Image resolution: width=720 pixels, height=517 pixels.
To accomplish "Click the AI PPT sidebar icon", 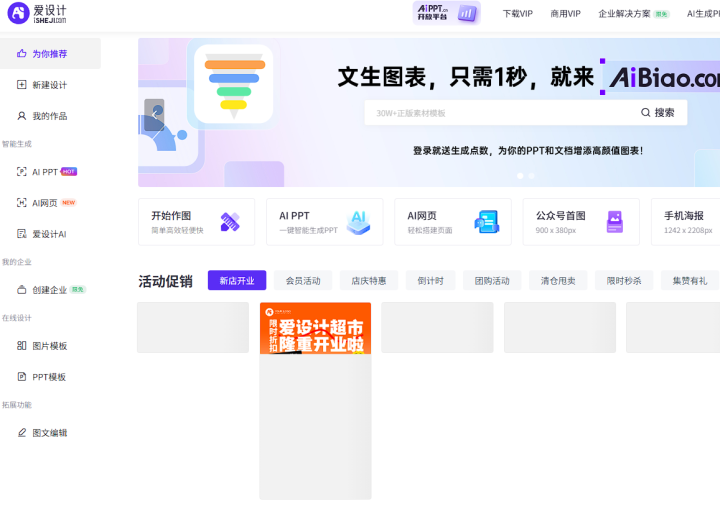I will [x=22, y=172].
